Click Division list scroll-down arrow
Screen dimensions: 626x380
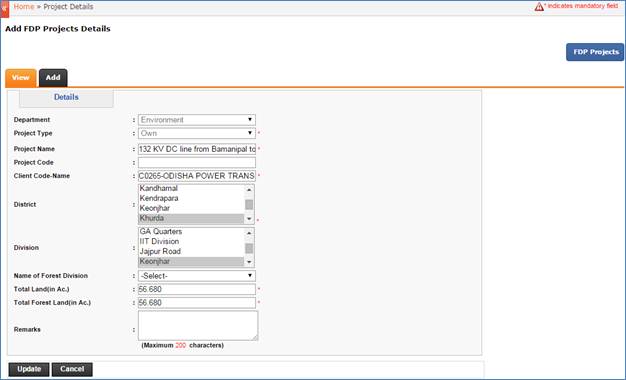[x=249, y=262]
